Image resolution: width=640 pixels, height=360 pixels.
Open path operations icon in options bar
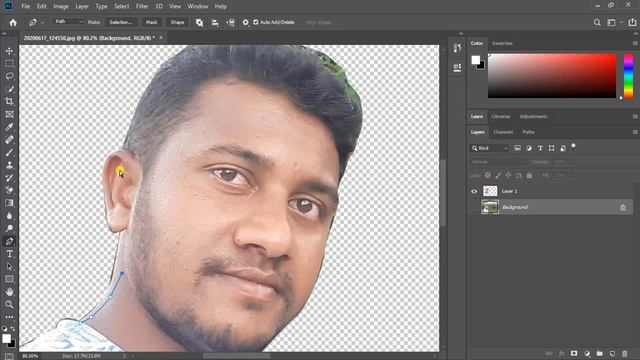[x=199, y=22]
